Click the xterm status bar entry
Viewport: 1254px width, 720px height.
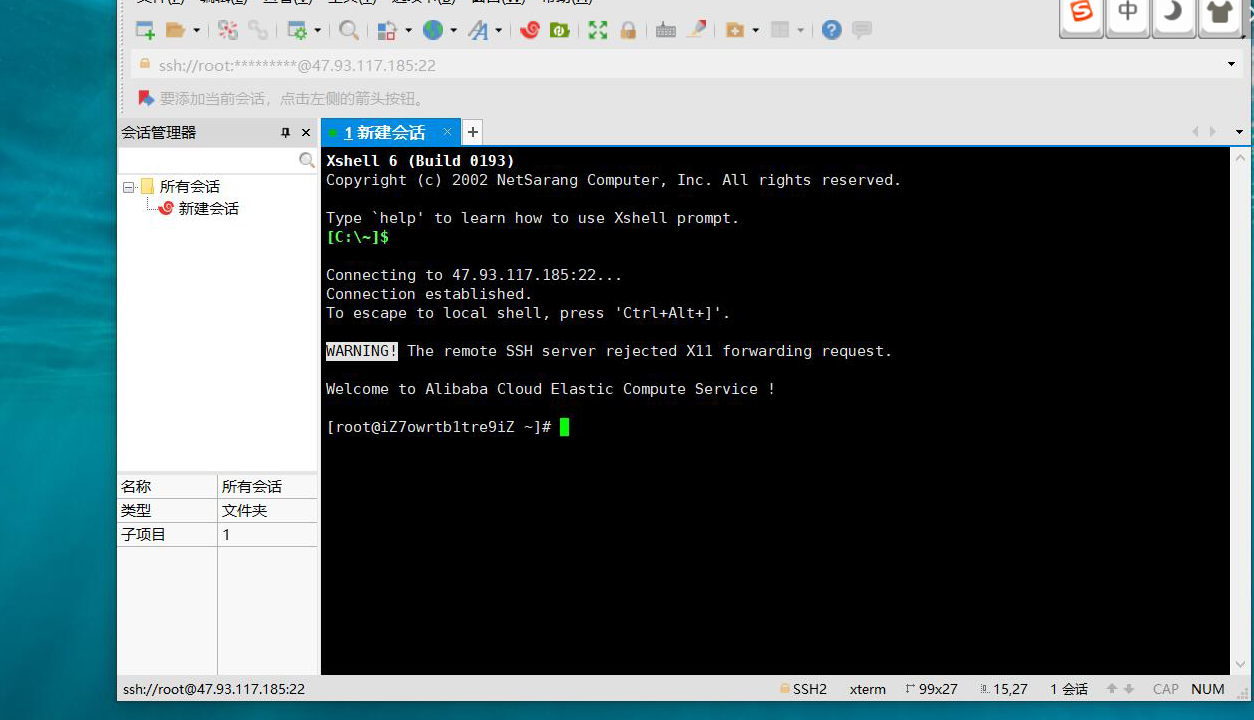(868, 689)
